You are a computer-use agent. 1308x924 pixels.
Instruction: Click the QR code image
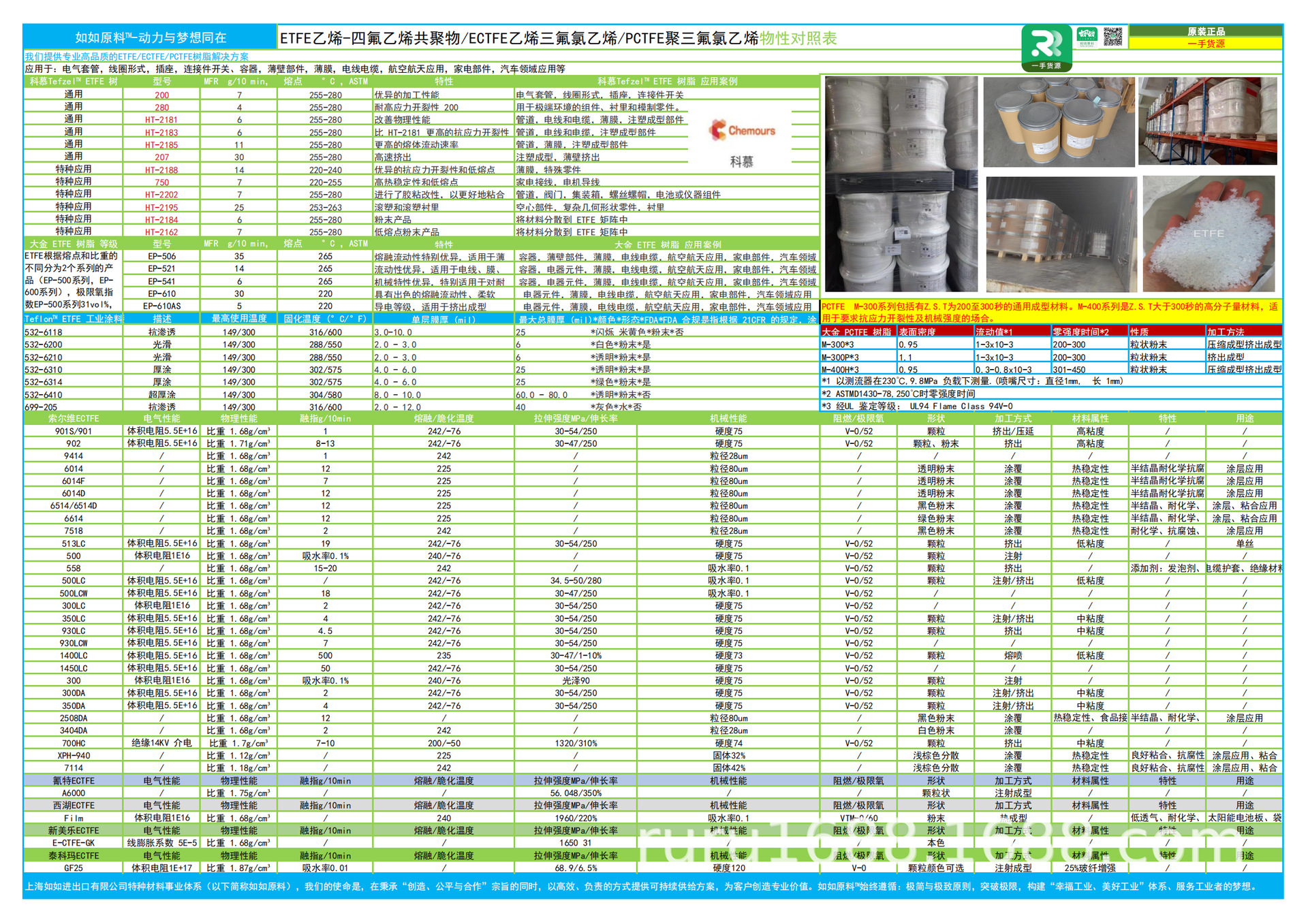click(x=1112, y=37)
